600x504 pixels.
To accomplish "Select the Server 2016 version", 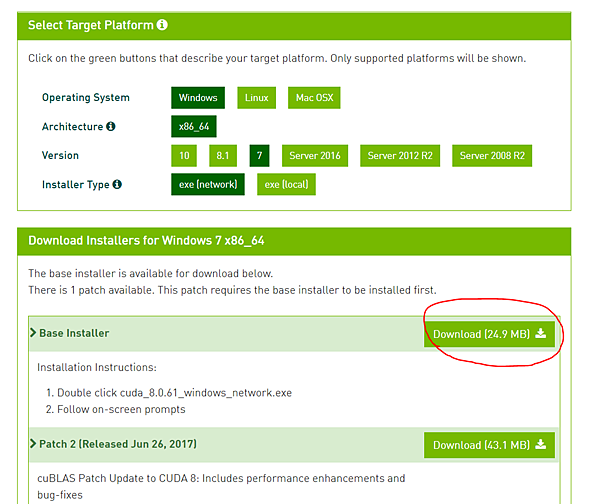I will (x=315, y=155).
